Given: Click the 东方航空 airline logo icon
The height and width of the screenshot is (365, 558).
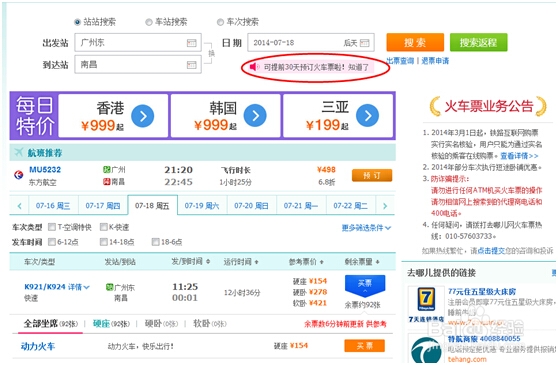Looking at the screenshot, I should [x=19, y=175].
